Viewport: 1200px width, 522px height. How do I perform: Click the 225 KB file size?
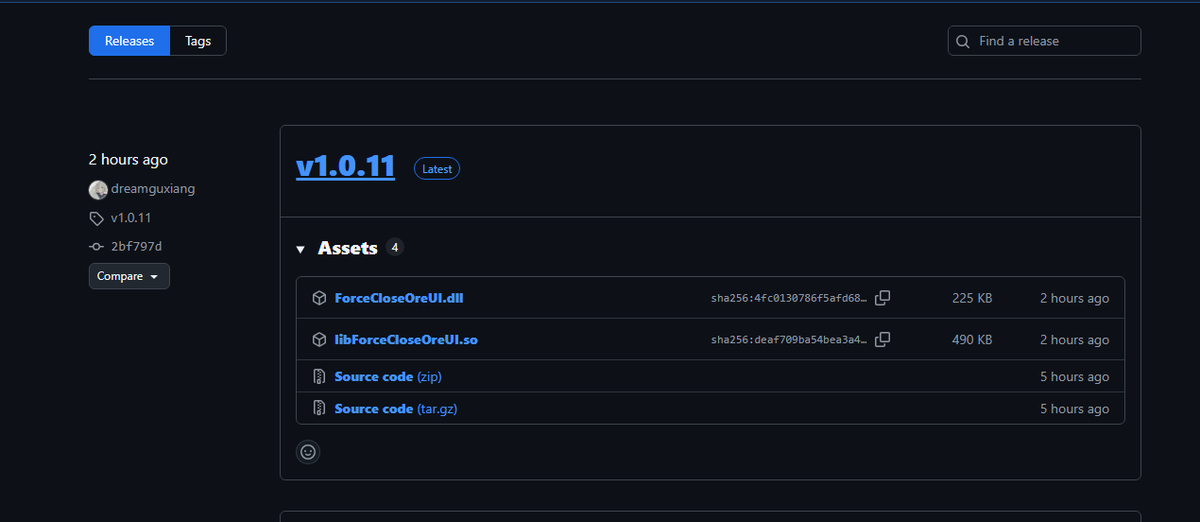[x=972, y=298]
